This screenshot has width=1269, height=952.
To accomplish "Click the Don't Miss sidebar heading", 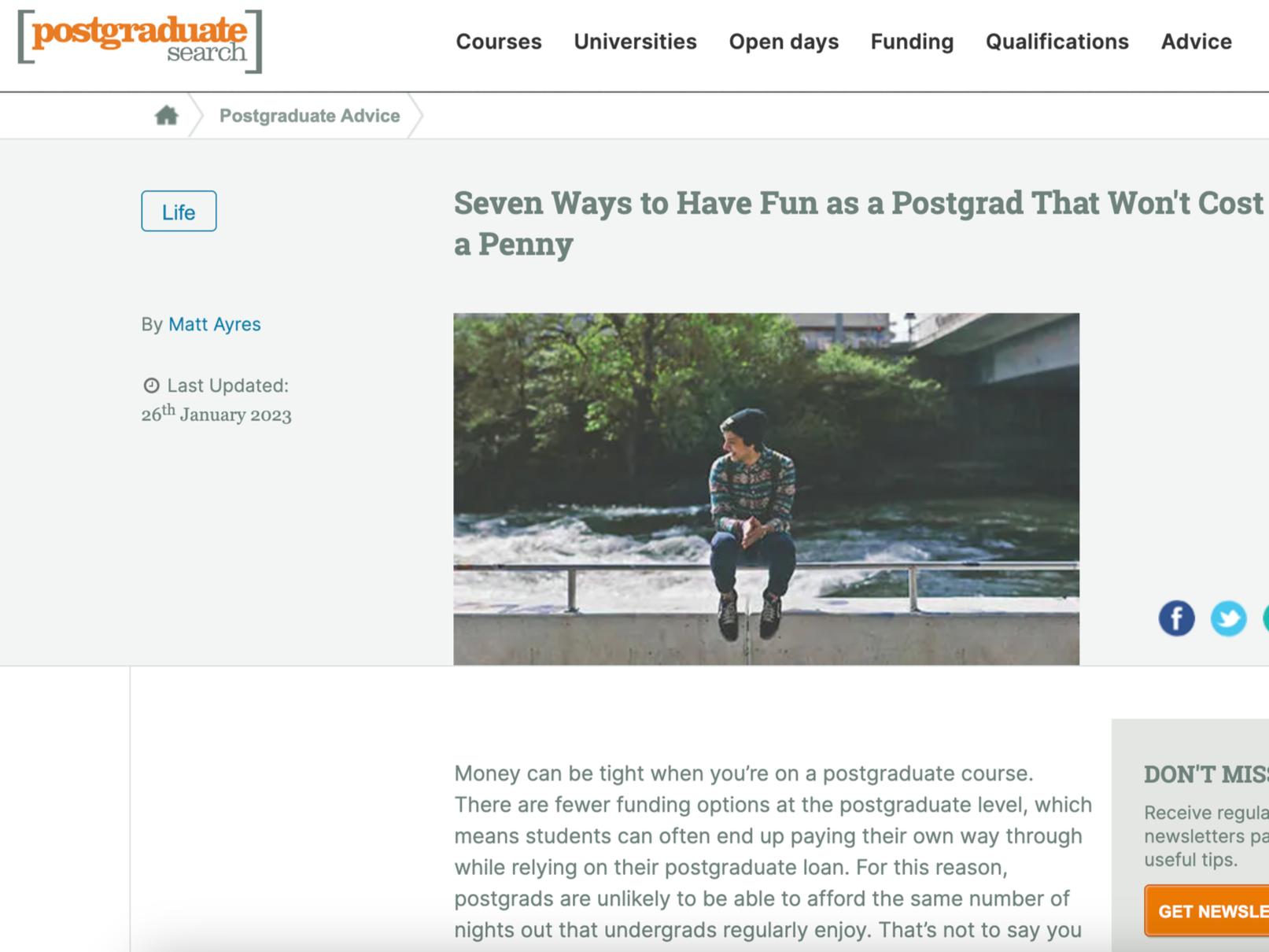I will coord(1206,774).
